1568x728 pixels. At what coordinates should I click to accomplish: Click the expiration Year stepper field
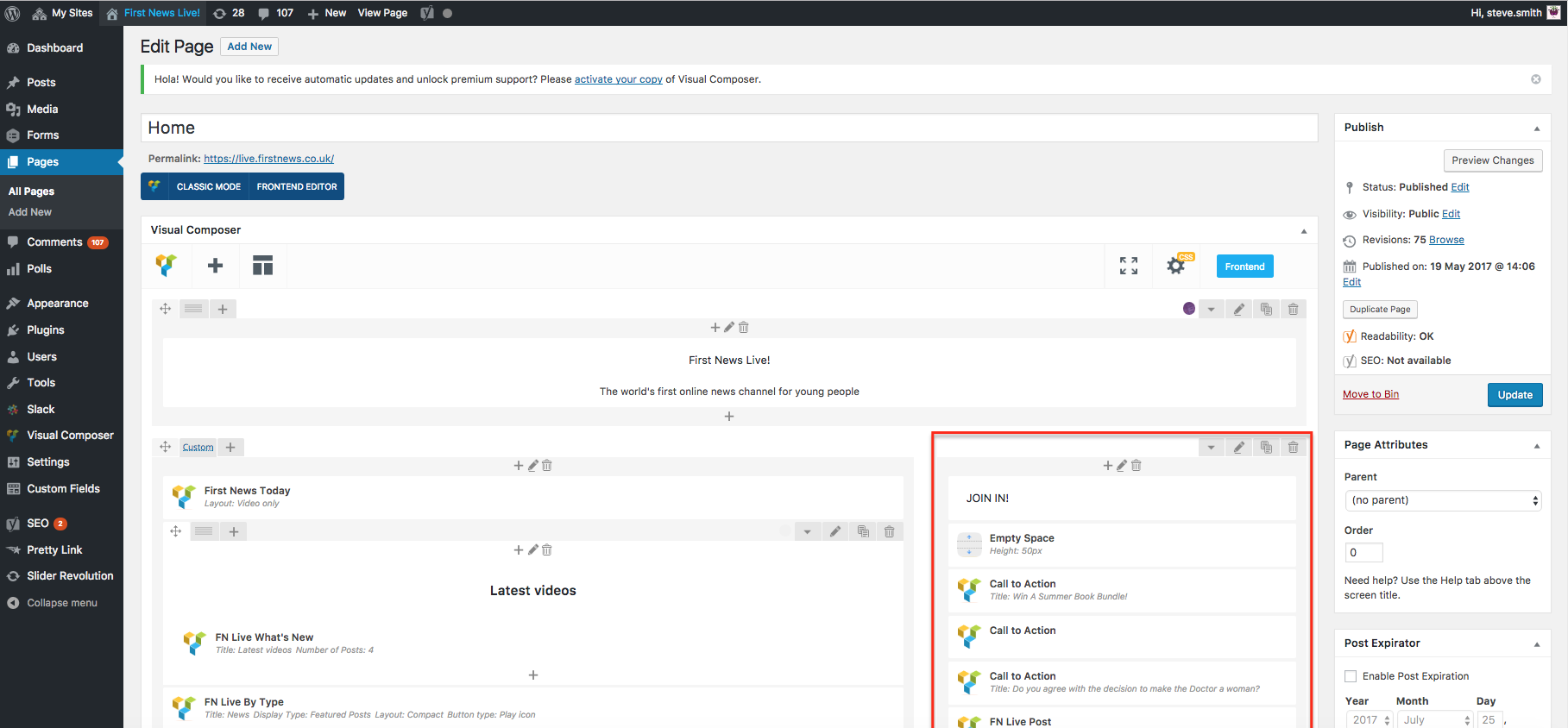(x=1370, y=719)
